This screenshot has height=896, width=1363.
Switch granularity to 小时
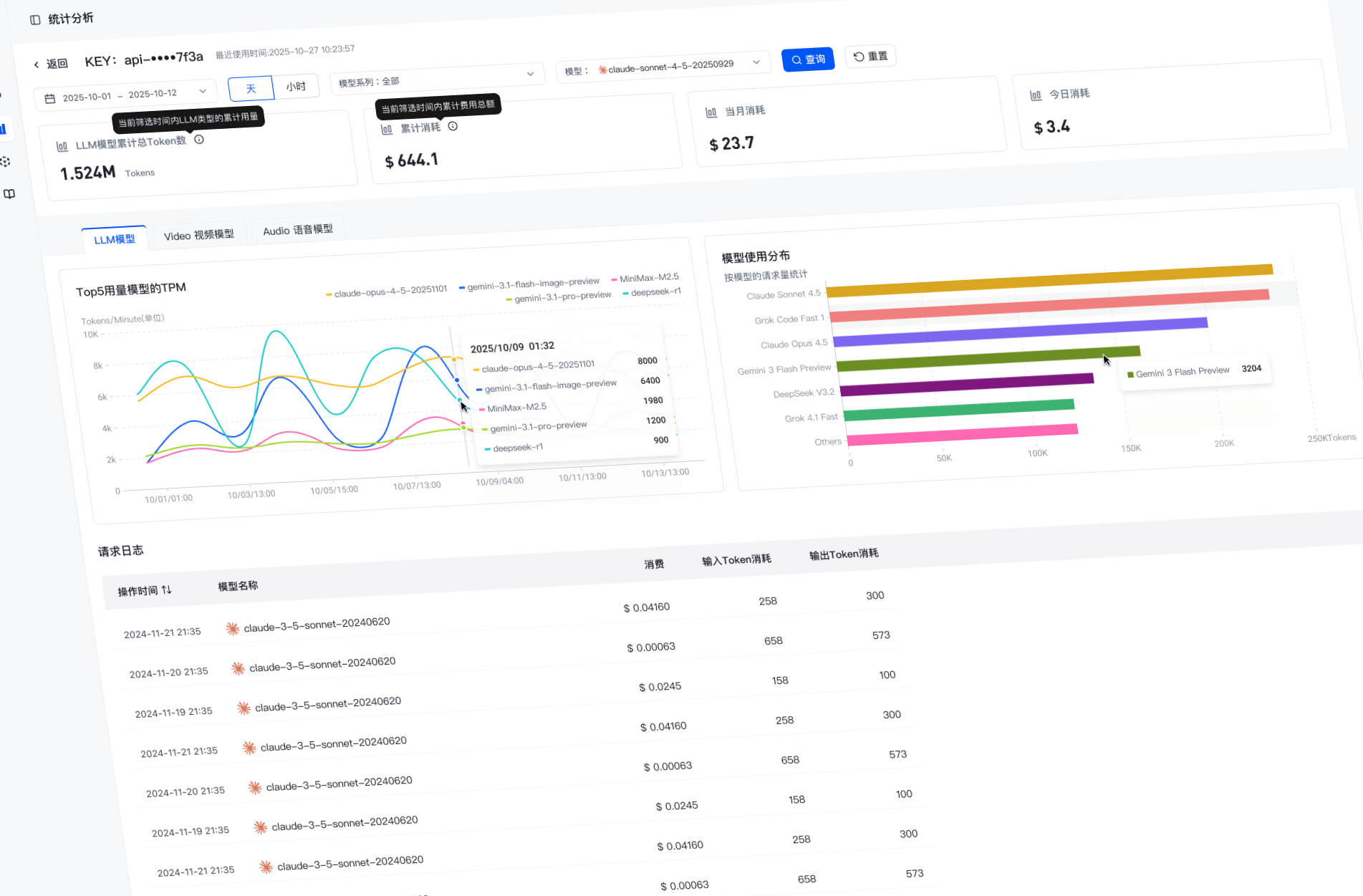[x=296, y=87]
